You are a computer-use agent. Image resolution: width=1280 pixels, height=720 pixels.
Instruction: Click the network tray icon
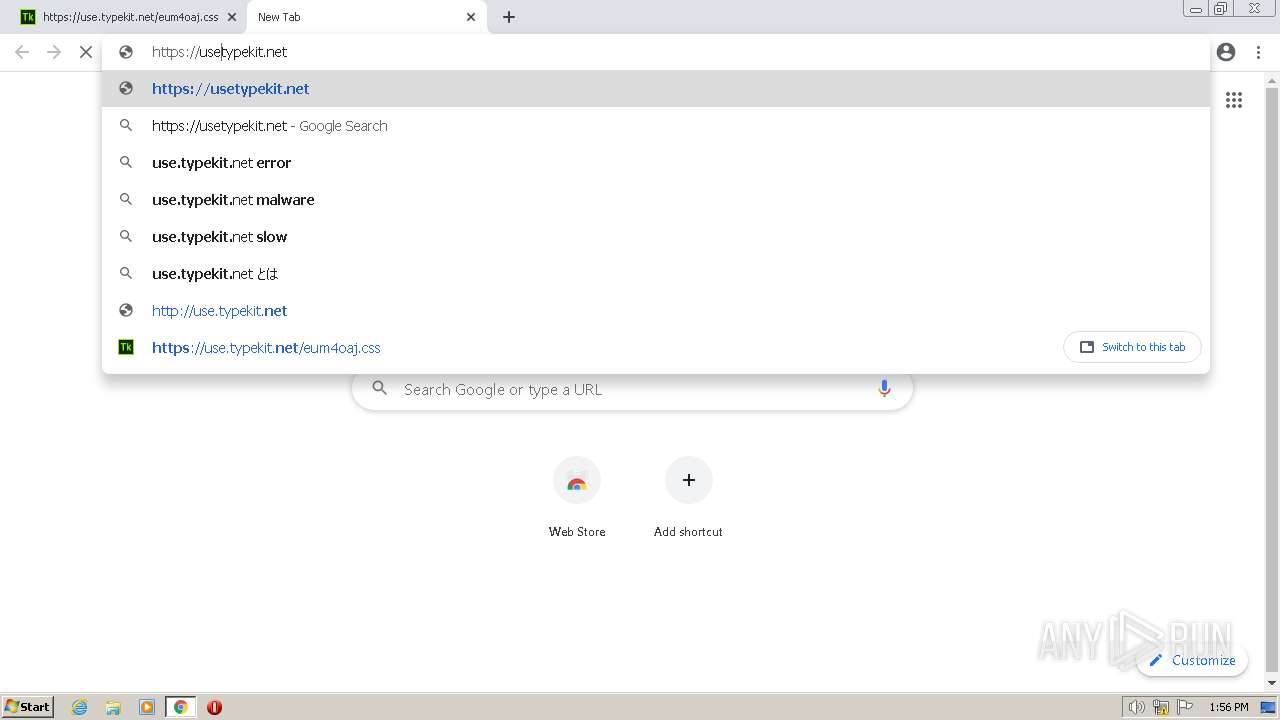[x=1161, y=707]
